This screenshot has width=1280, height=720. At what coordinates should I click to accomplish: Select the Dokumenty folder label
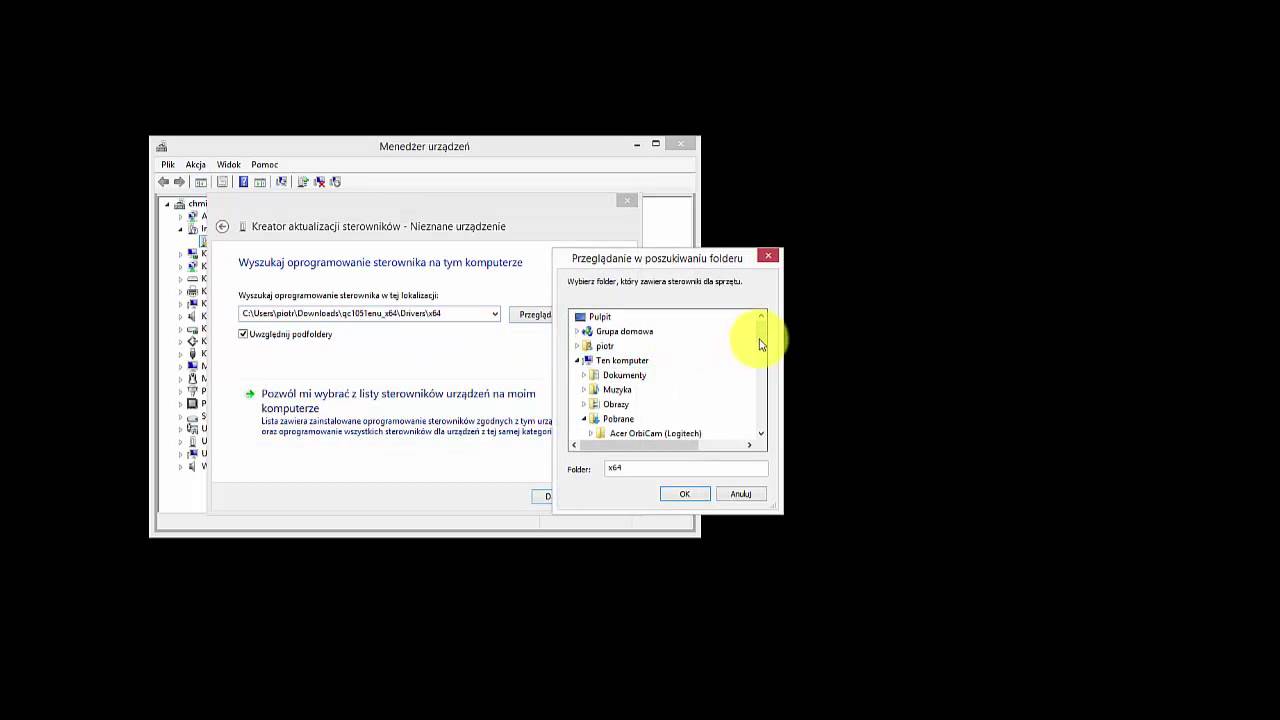click(x=625, y=375)
